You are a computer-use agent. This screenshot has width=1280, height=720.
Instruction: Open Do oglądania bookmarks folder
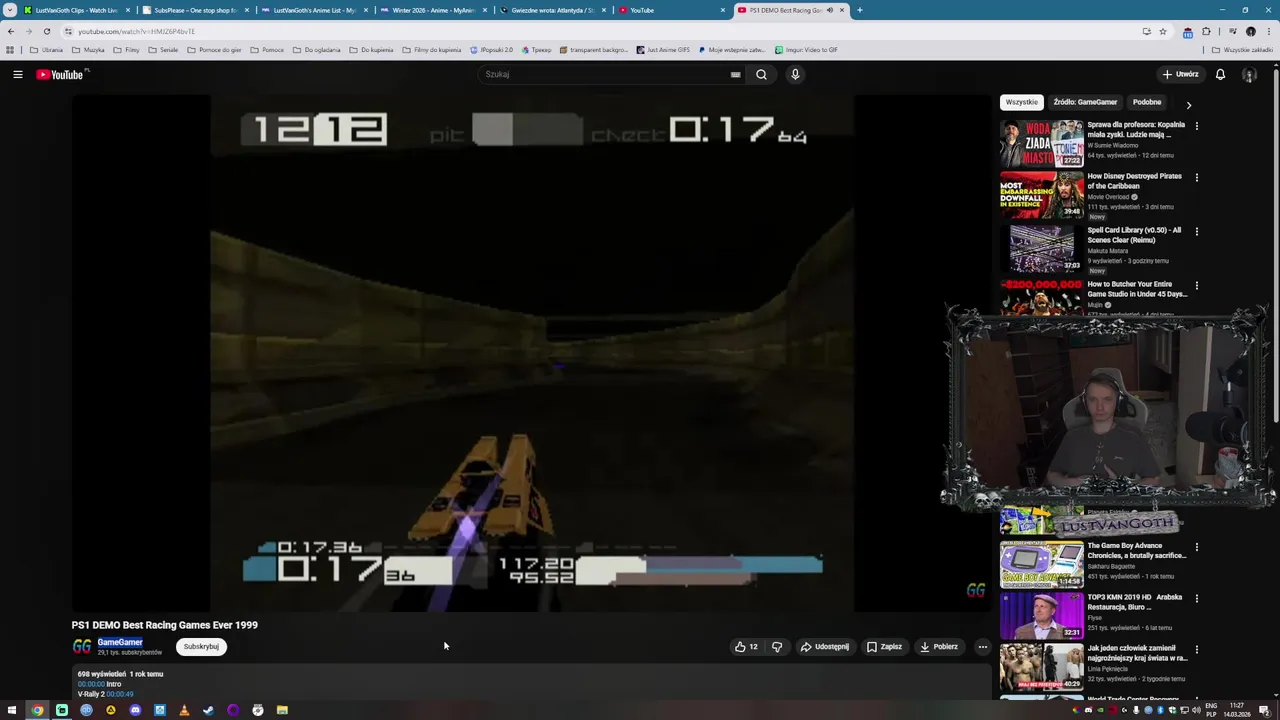coord(317,50)
